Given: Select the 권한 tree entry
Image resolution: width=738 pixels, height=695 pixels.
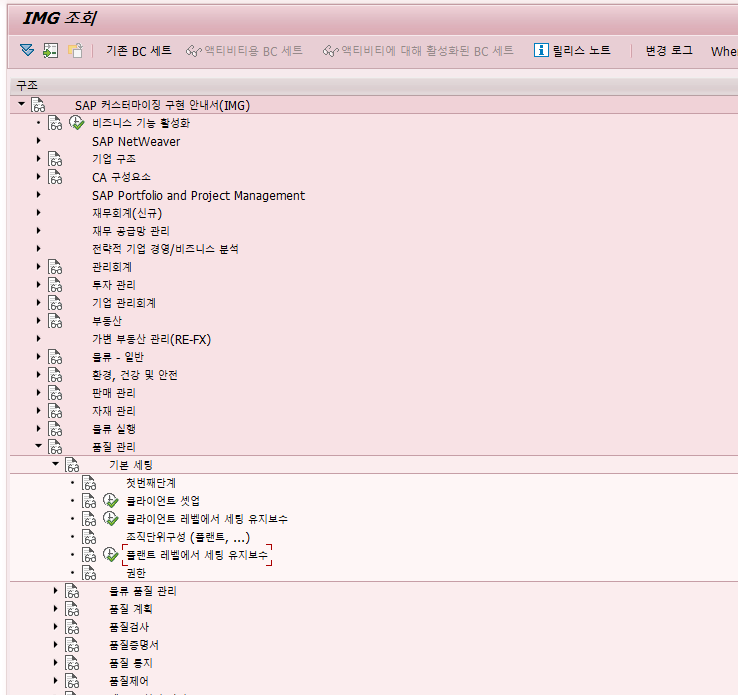Looking at the screenshot, I should (136, 573).
